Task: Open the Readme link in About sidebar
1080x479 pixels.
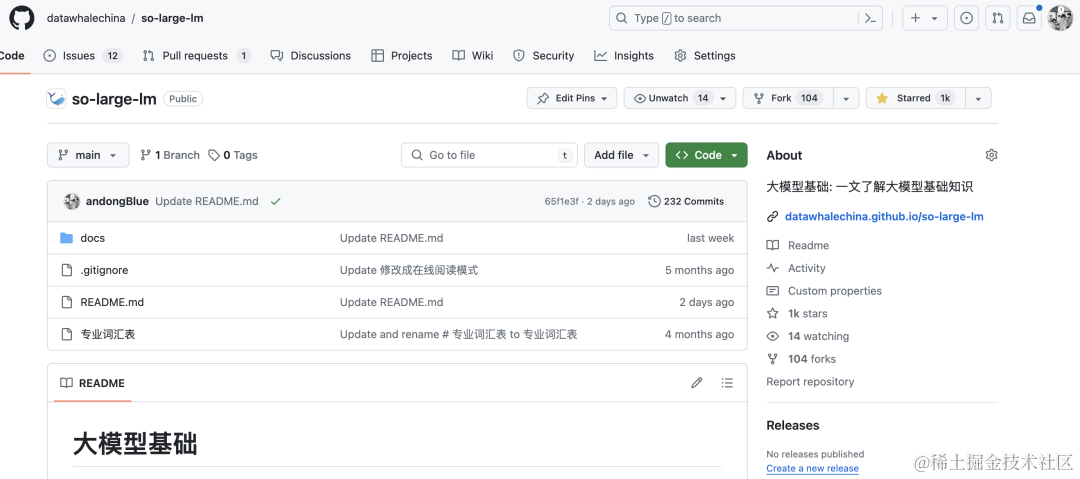Action: [x=809, y=245]
